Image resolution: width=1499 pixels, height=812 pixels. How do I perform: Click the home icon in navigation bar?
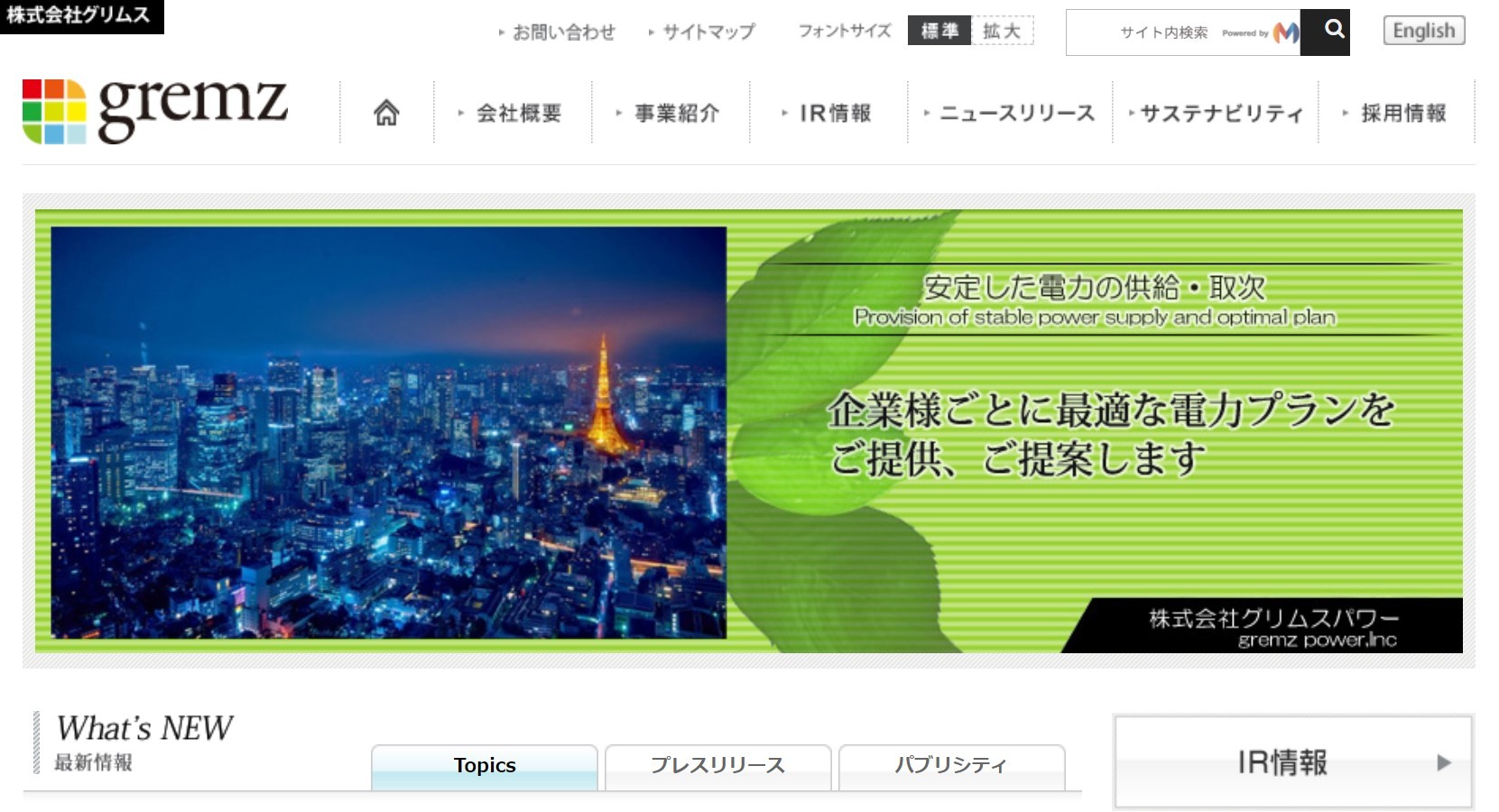coord(386,113)
